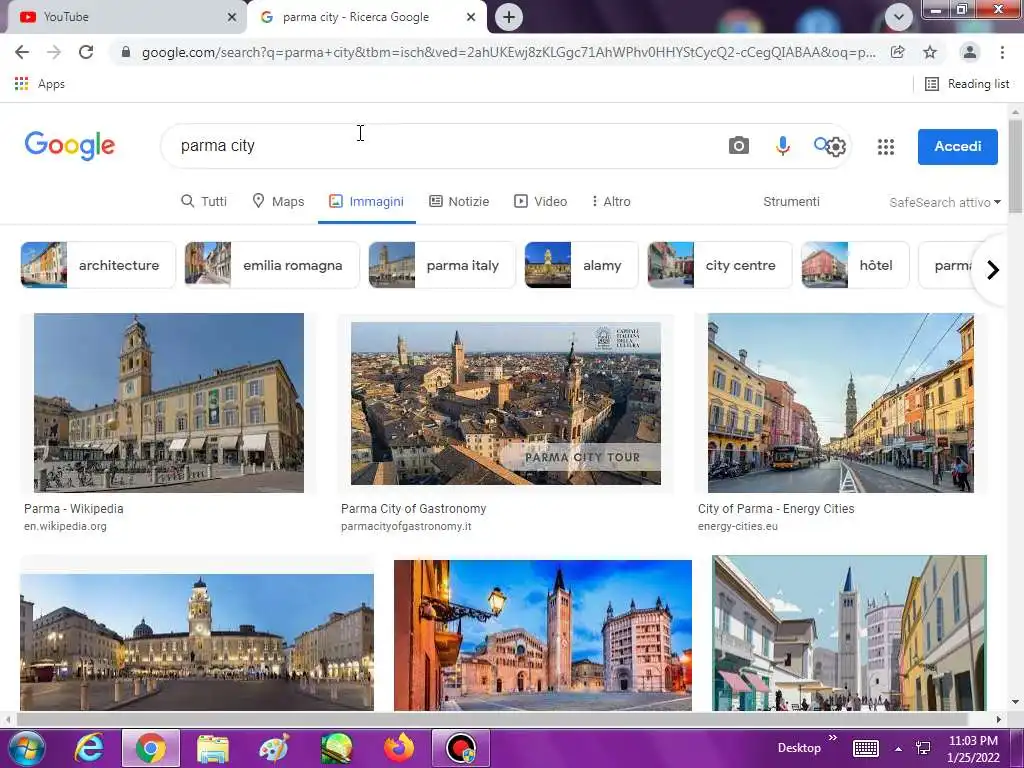
Task: Click the Accedi sign-in button
Action: coord(957,146)
